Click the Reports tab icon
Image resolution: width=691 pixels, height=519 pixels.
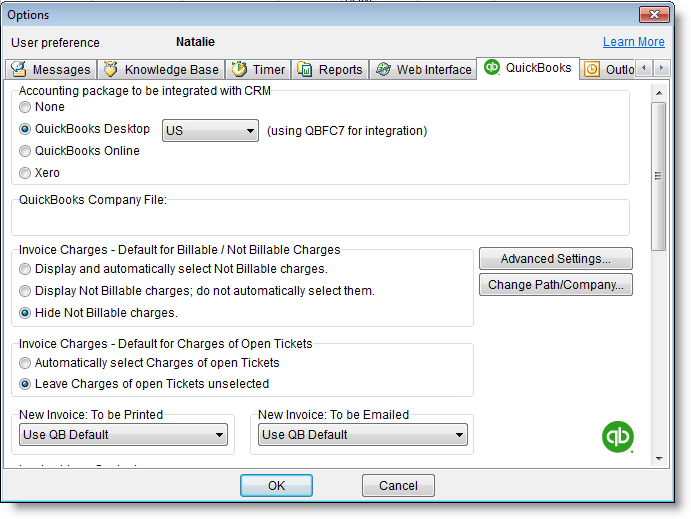pos(305,70)
